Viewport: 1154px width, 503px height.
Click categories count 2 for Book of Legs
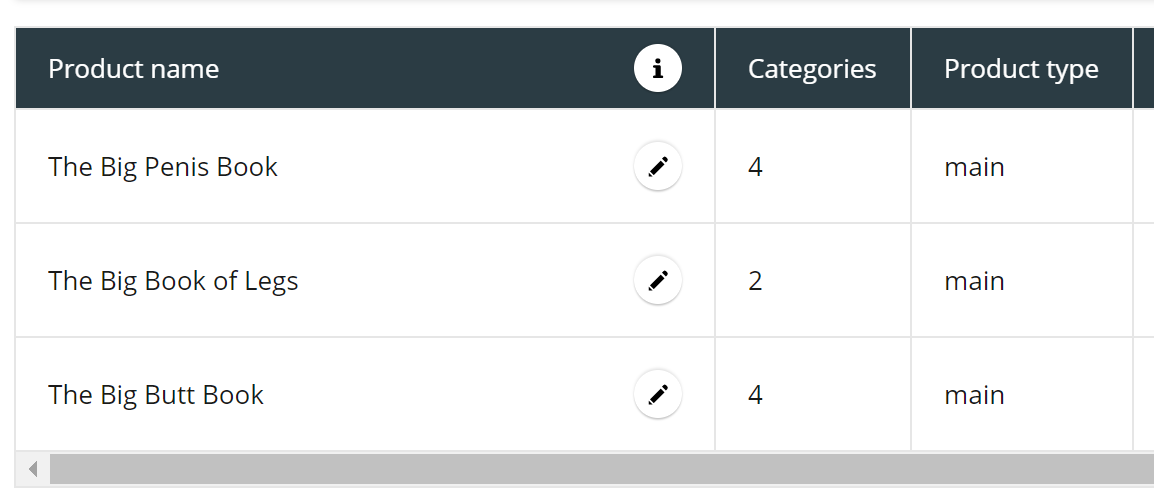(755, 281)
